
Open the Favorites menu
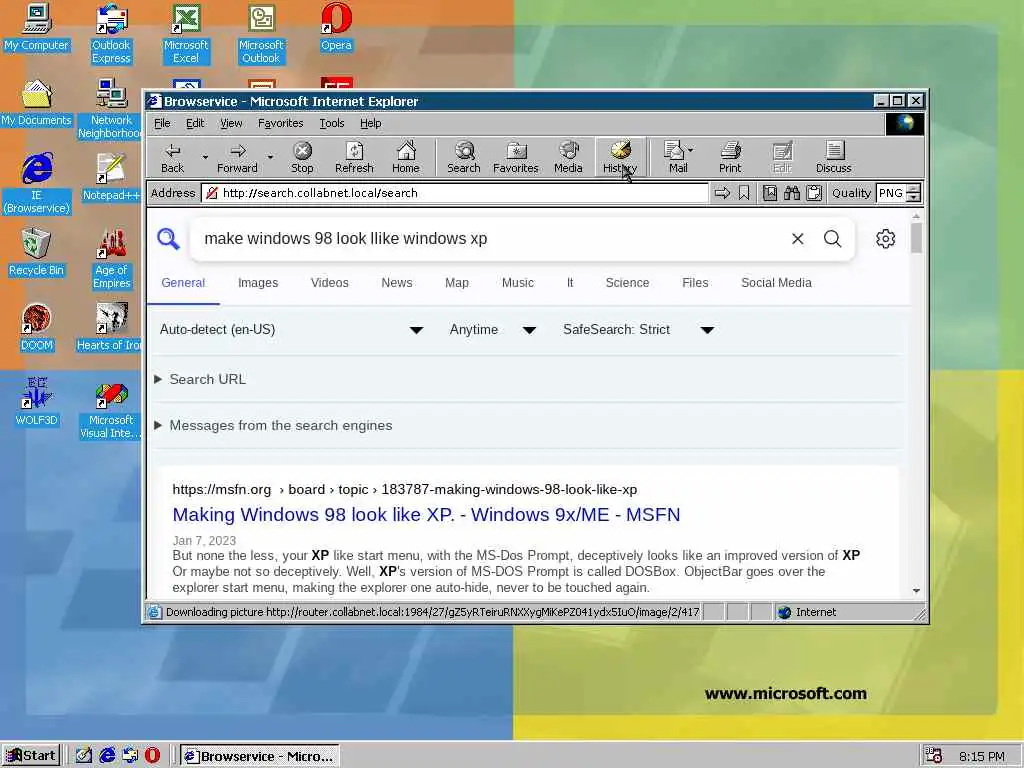(x=280, y=123)
